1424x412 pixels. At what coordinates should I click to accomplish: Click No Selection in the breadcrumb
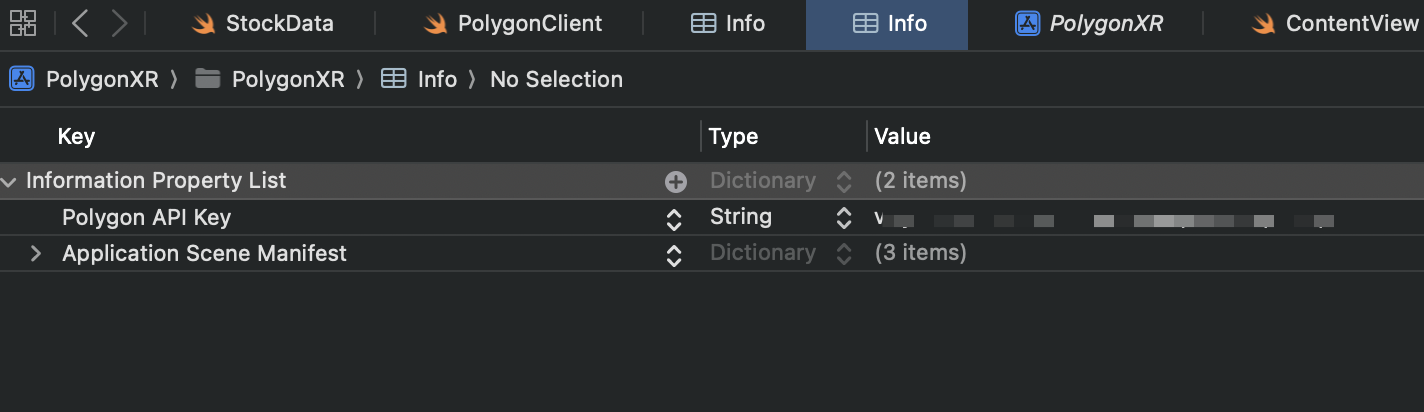click(x=556, y=79)
